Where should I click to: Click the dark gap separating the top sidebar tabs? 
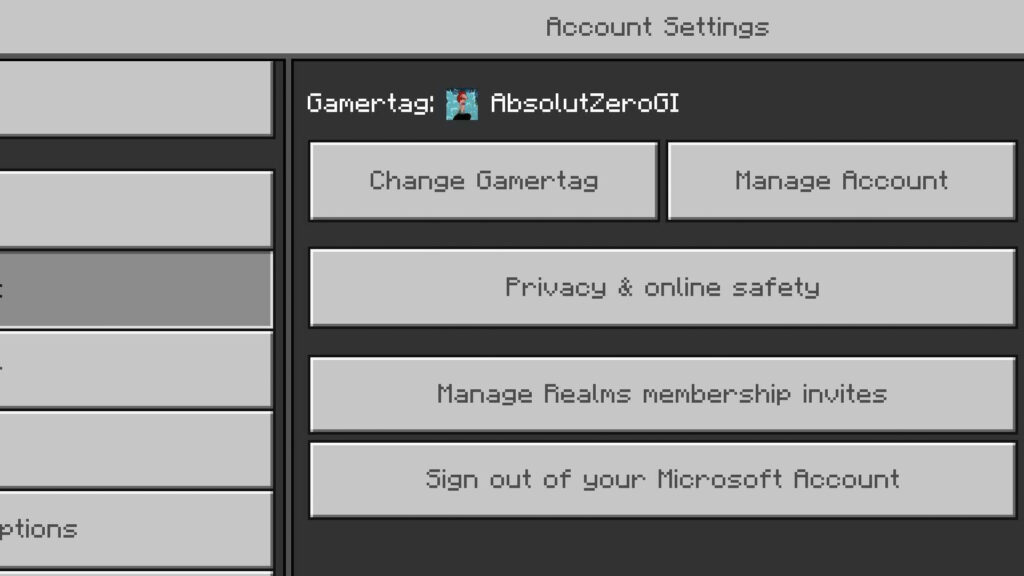pos(136,154)
